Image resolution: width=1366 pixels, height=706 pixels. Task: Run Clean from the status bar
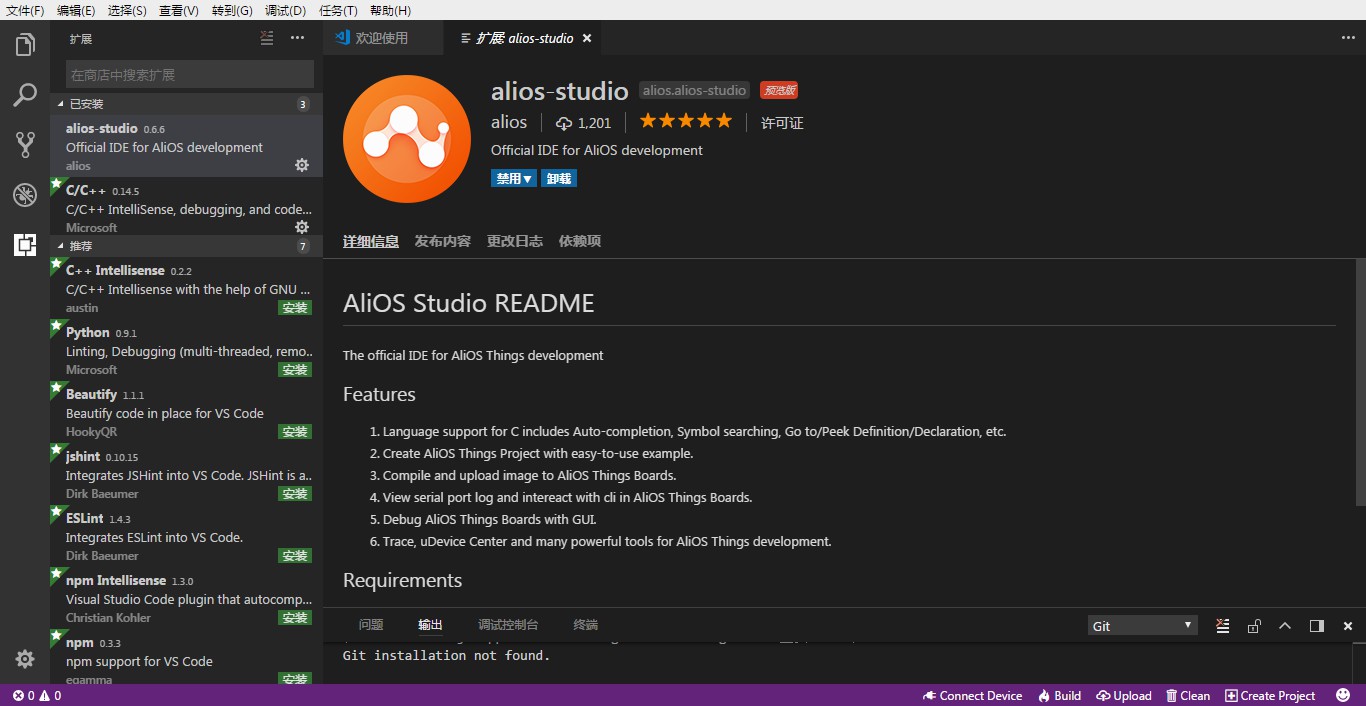click(x=1187, y=695)
